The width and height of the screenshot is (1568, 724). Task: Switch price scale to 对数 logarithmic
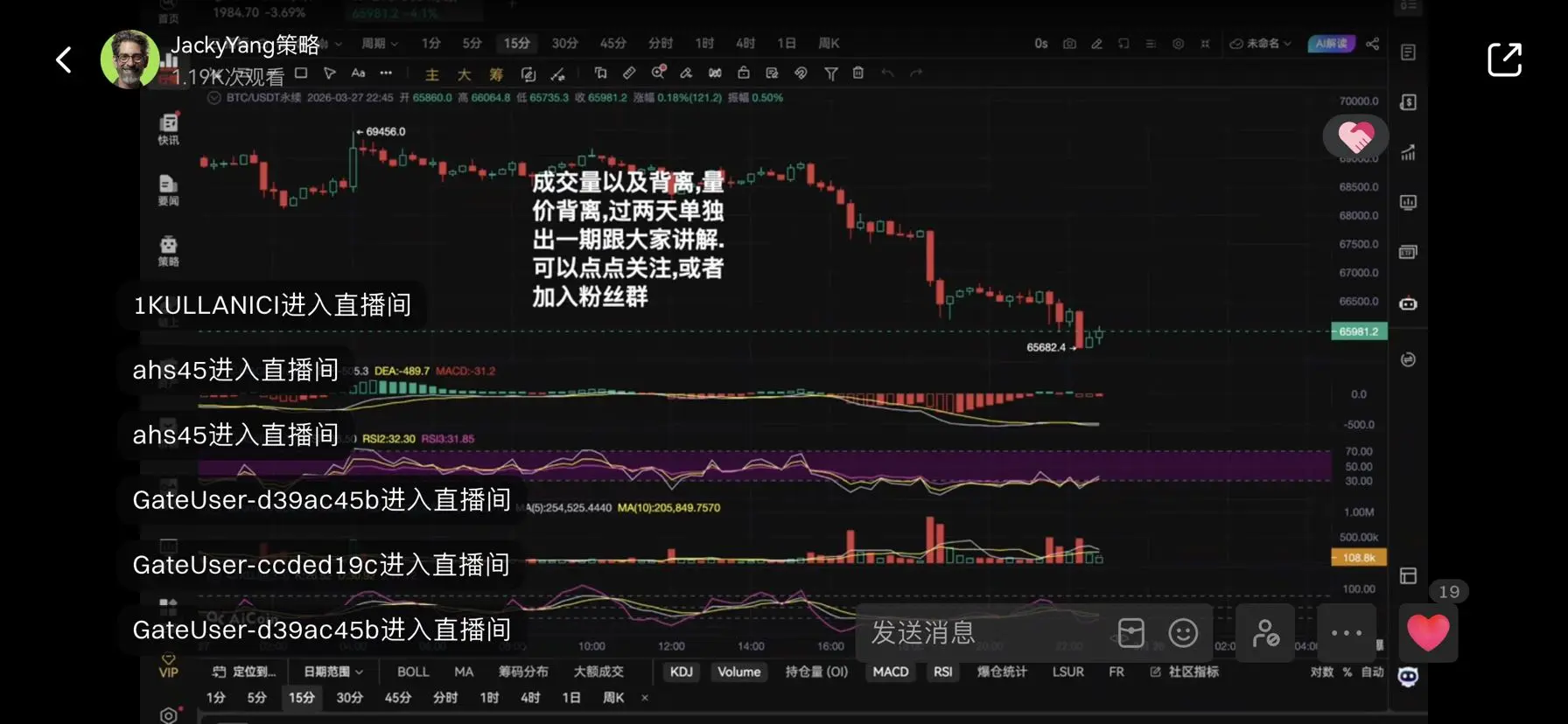[x=1321, y=672]
